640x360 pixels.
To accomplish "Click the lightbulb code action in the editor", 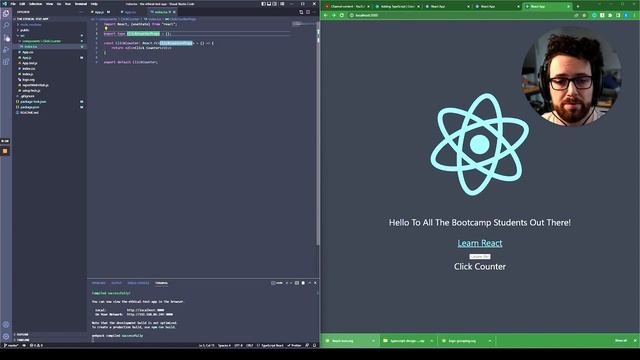I will click(106, 29).
